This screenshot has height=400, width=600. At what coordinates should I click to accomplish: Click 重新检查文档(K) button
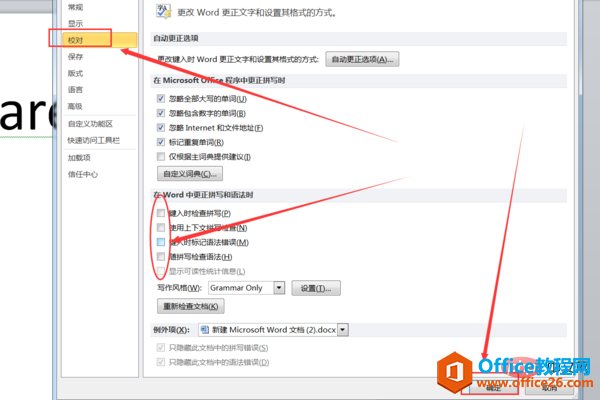[191, 306]
